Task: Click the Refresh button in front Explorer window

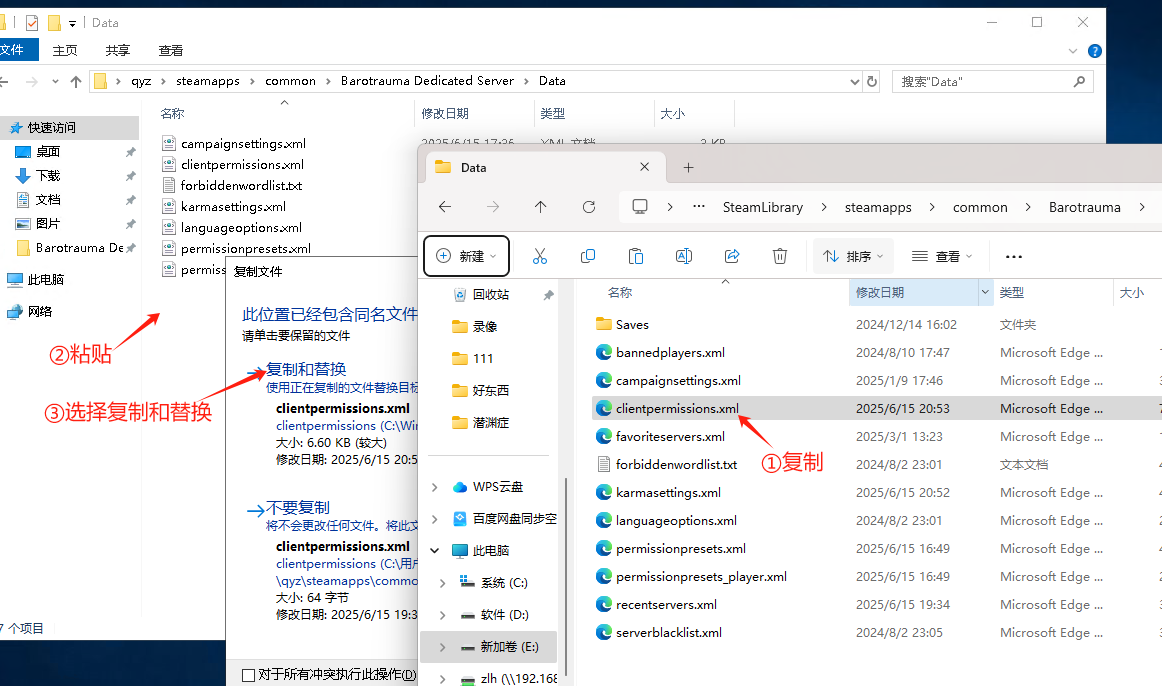Action: [x=589, y=207]
